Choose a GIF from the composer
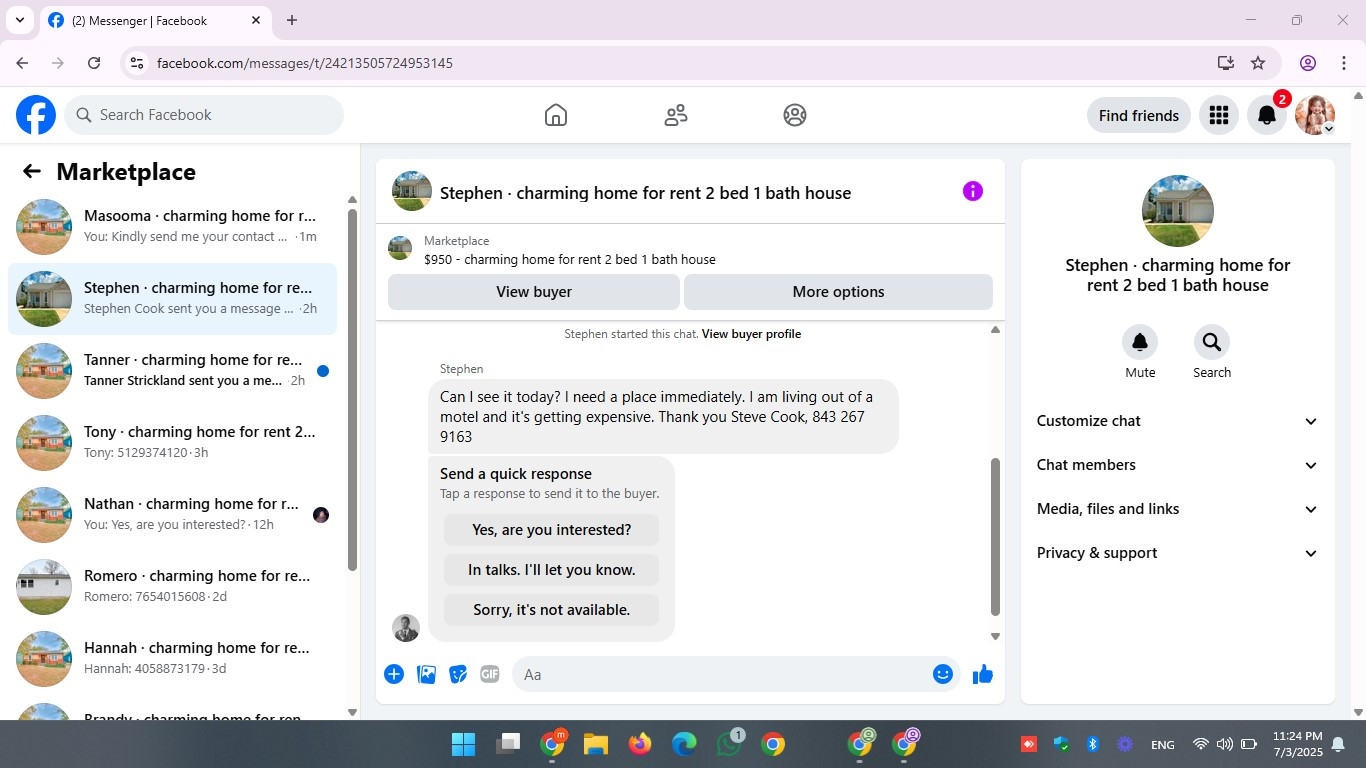The width and height of the screenshot is (1366, 768). pyautogui.click(x=490, y=674)
